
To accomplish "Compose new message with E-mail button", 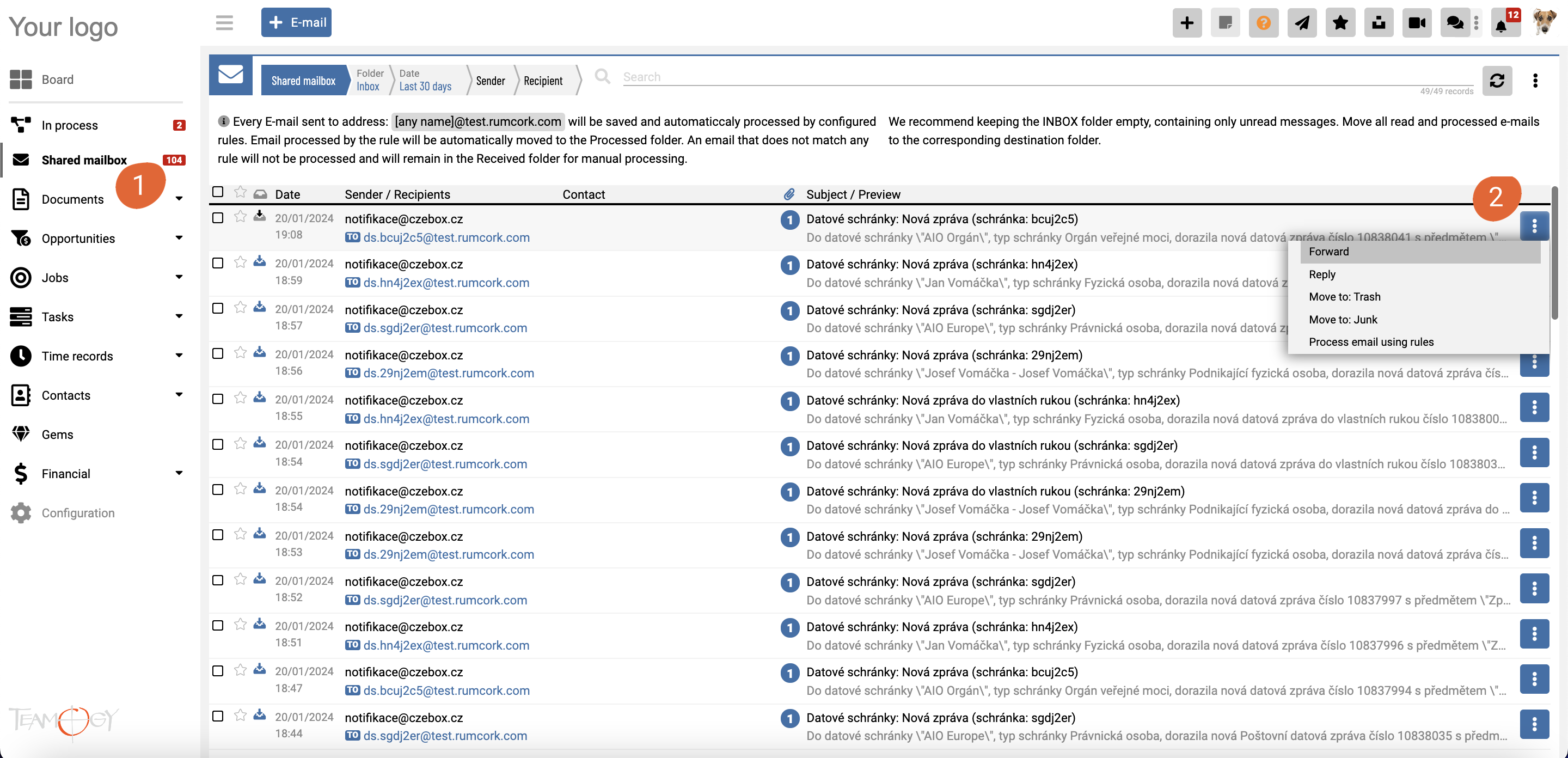I will click(296, 22).
